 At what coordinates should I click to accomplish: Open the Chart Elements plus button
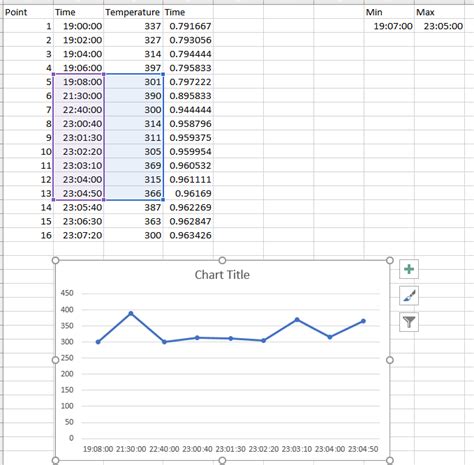pos(409,269)
